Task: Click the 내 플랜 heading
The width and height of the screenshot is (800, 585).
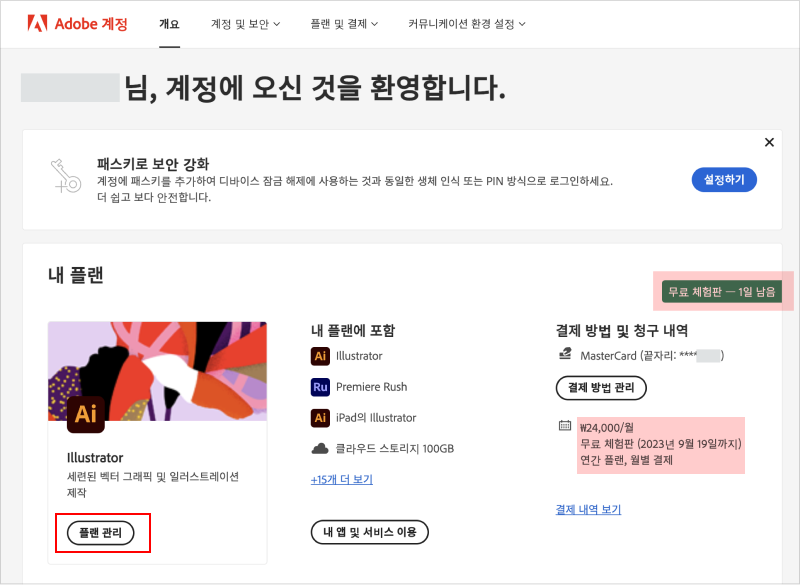Action: (76, 275)
